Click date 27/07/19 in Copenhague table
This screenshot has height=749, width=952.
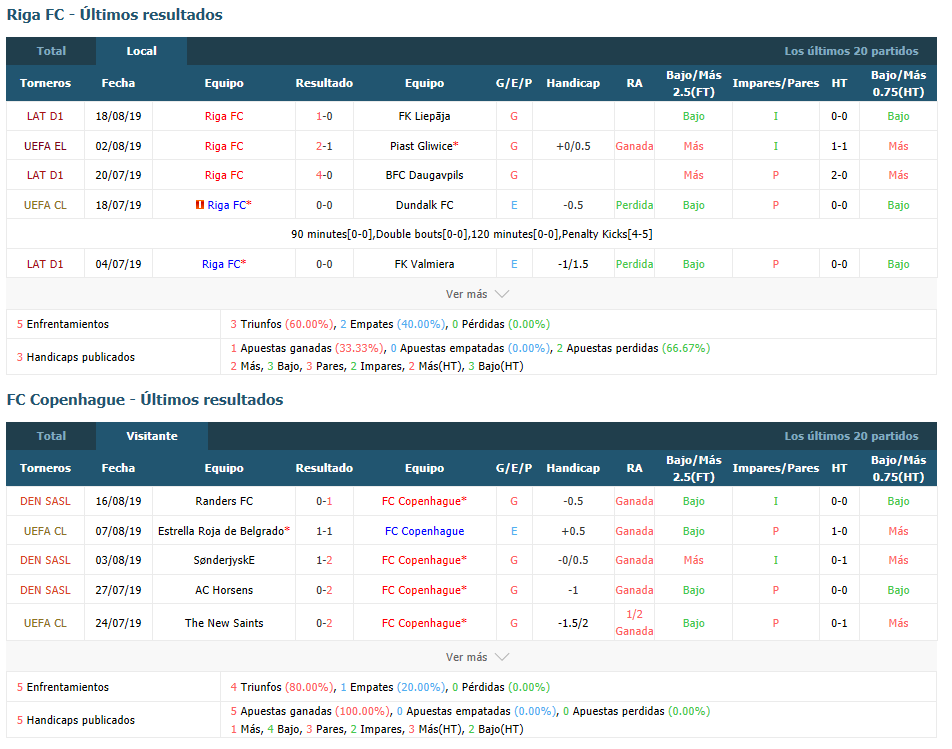click(x=118, y=590)
